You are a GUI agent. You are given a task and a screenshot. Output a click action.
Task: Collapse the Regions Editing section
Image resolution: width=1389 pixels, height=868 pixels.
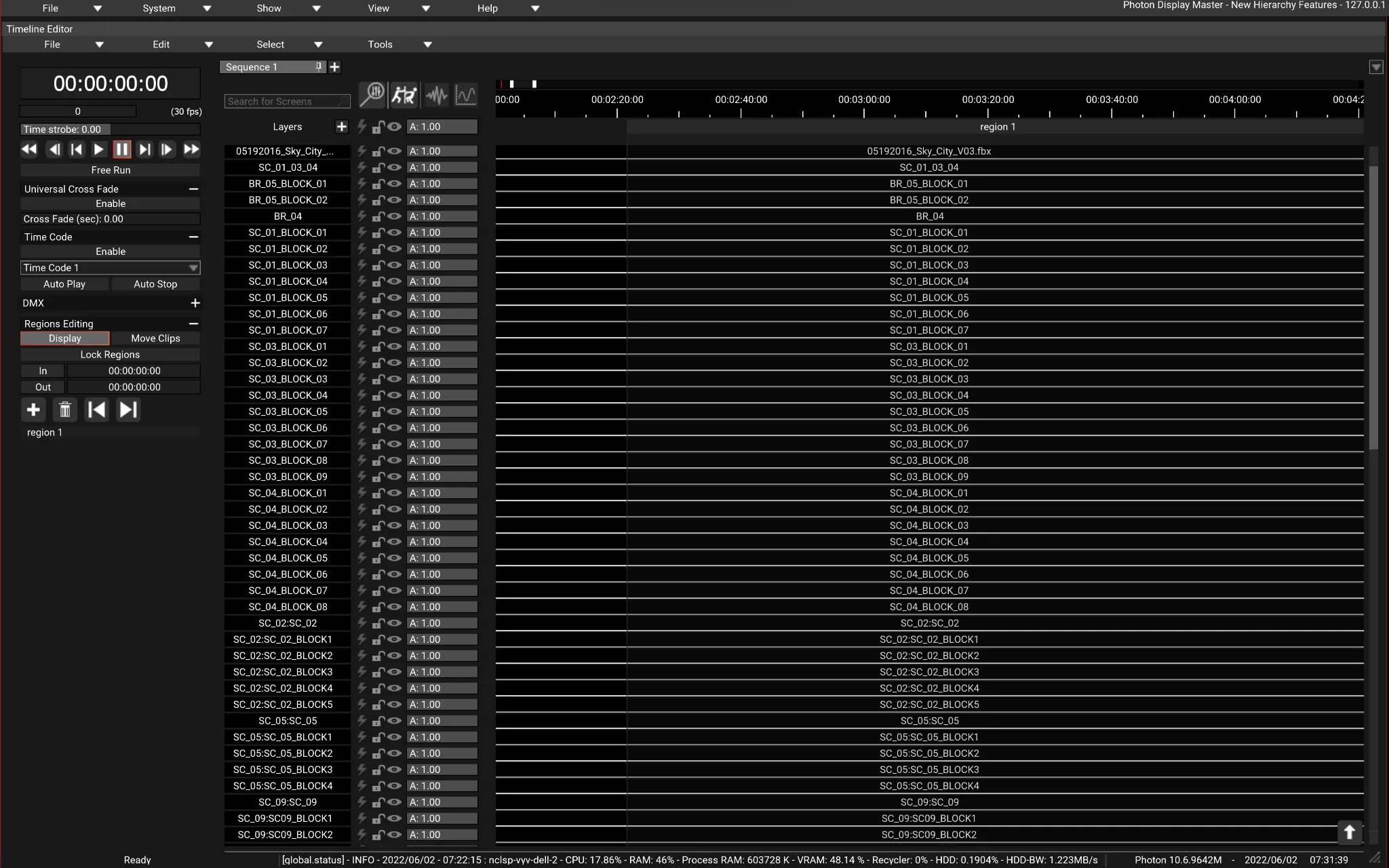tap(194, 324)
